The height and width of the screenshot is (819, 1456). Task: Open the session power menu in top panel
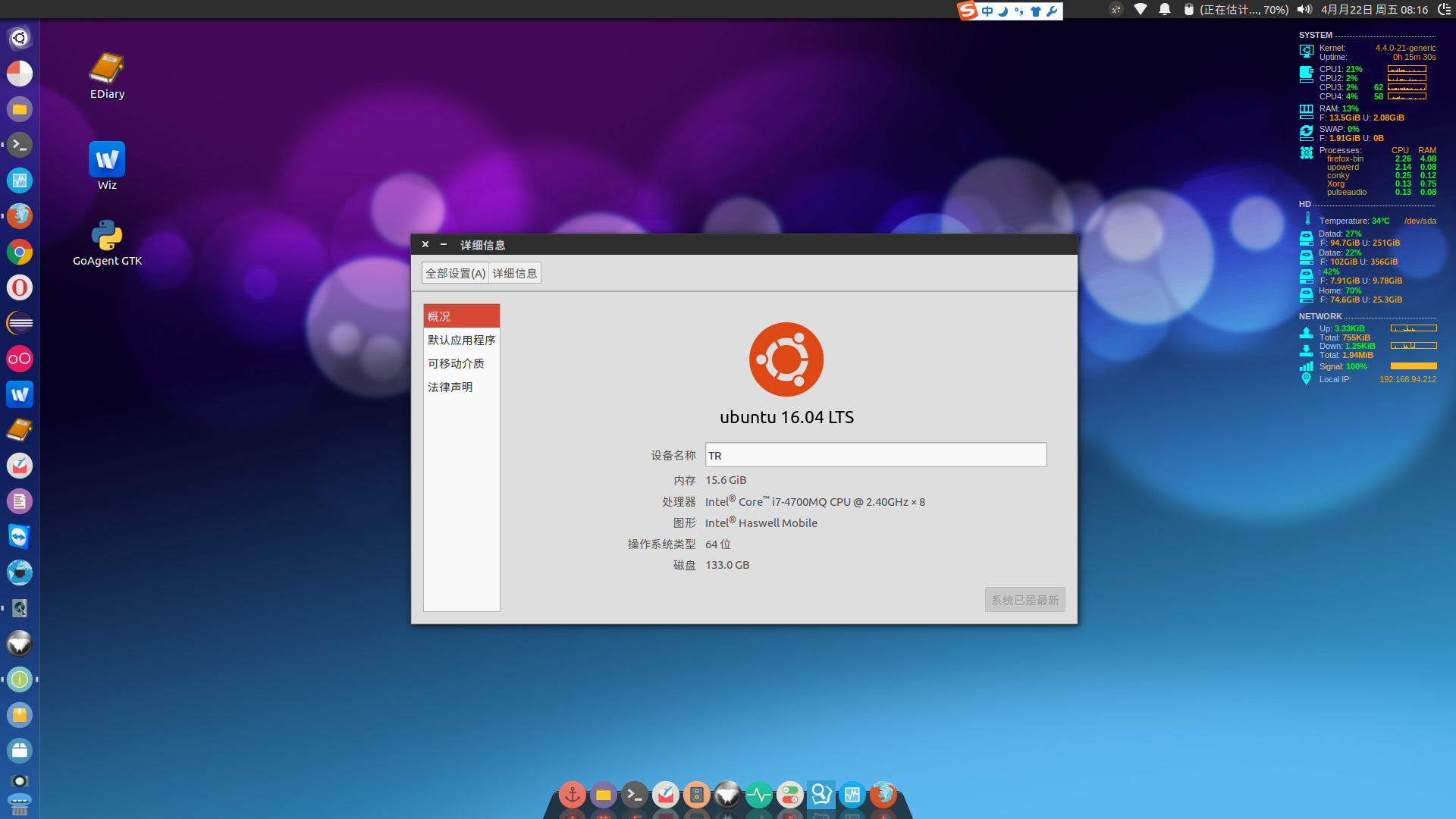pos(1444,10)
